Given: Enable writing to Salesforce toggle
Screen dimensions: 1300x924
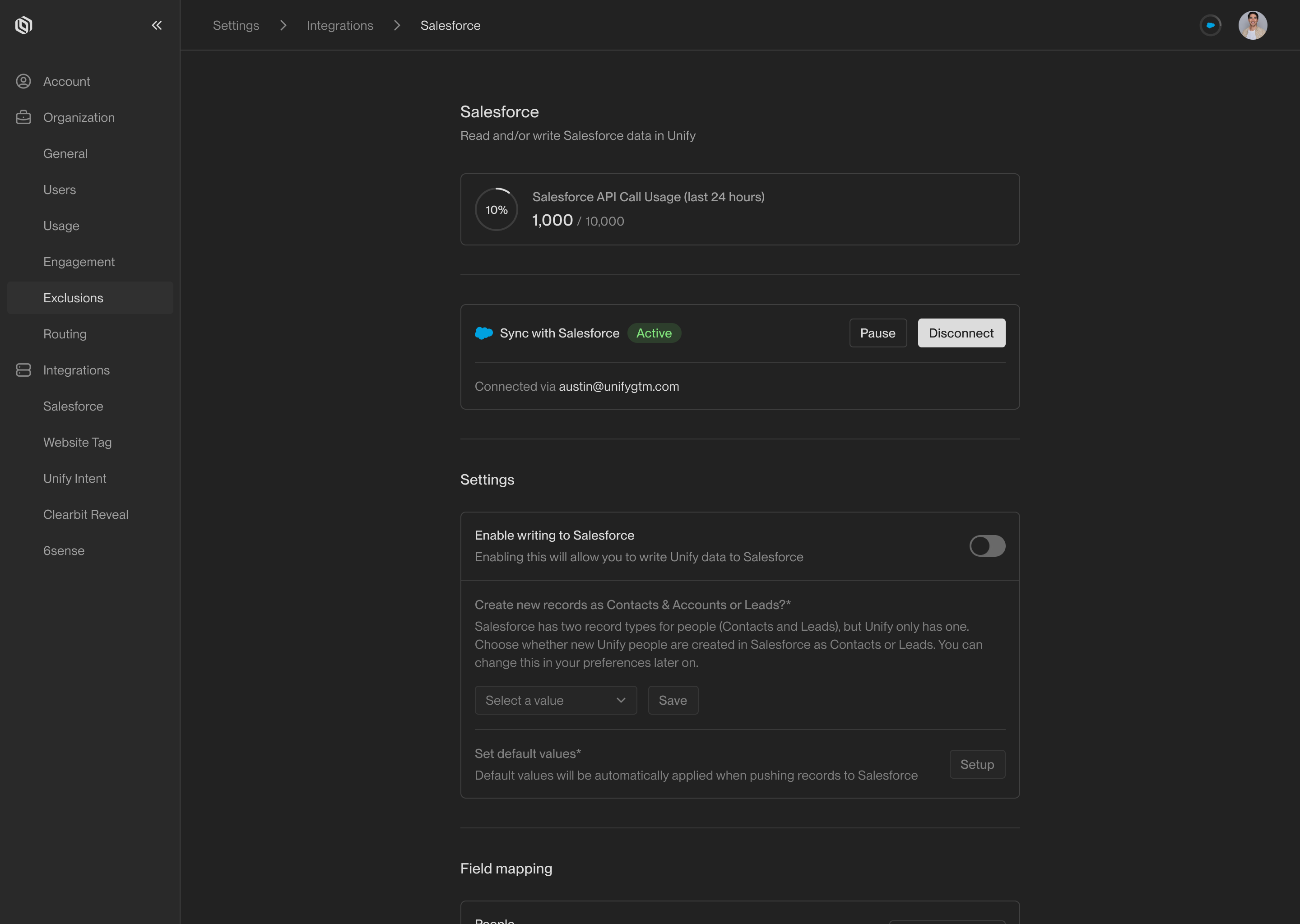Looking at the screenshot, I should [x=987, y=545].
